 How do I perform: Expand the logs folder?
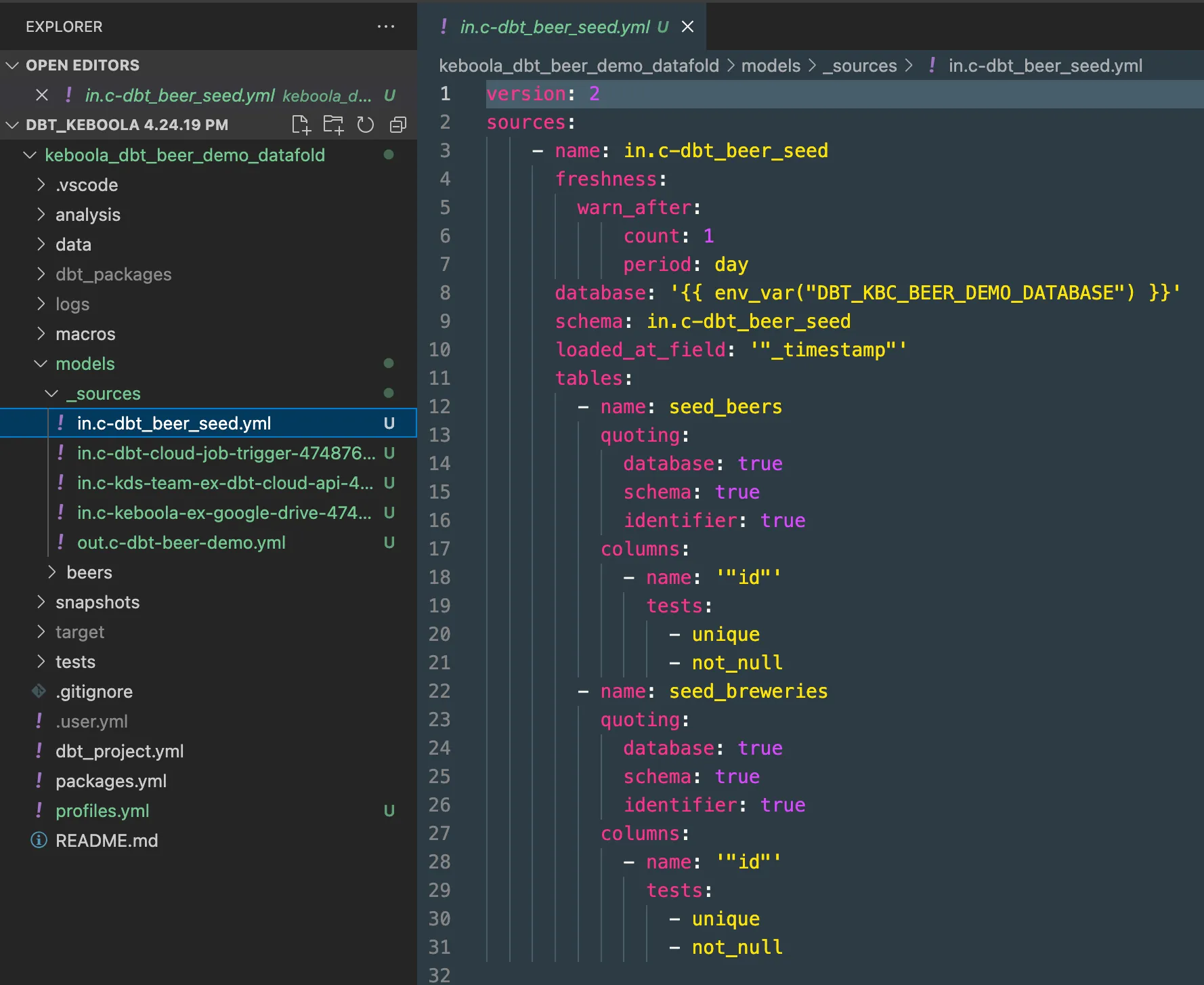click(x=41, y=304)
